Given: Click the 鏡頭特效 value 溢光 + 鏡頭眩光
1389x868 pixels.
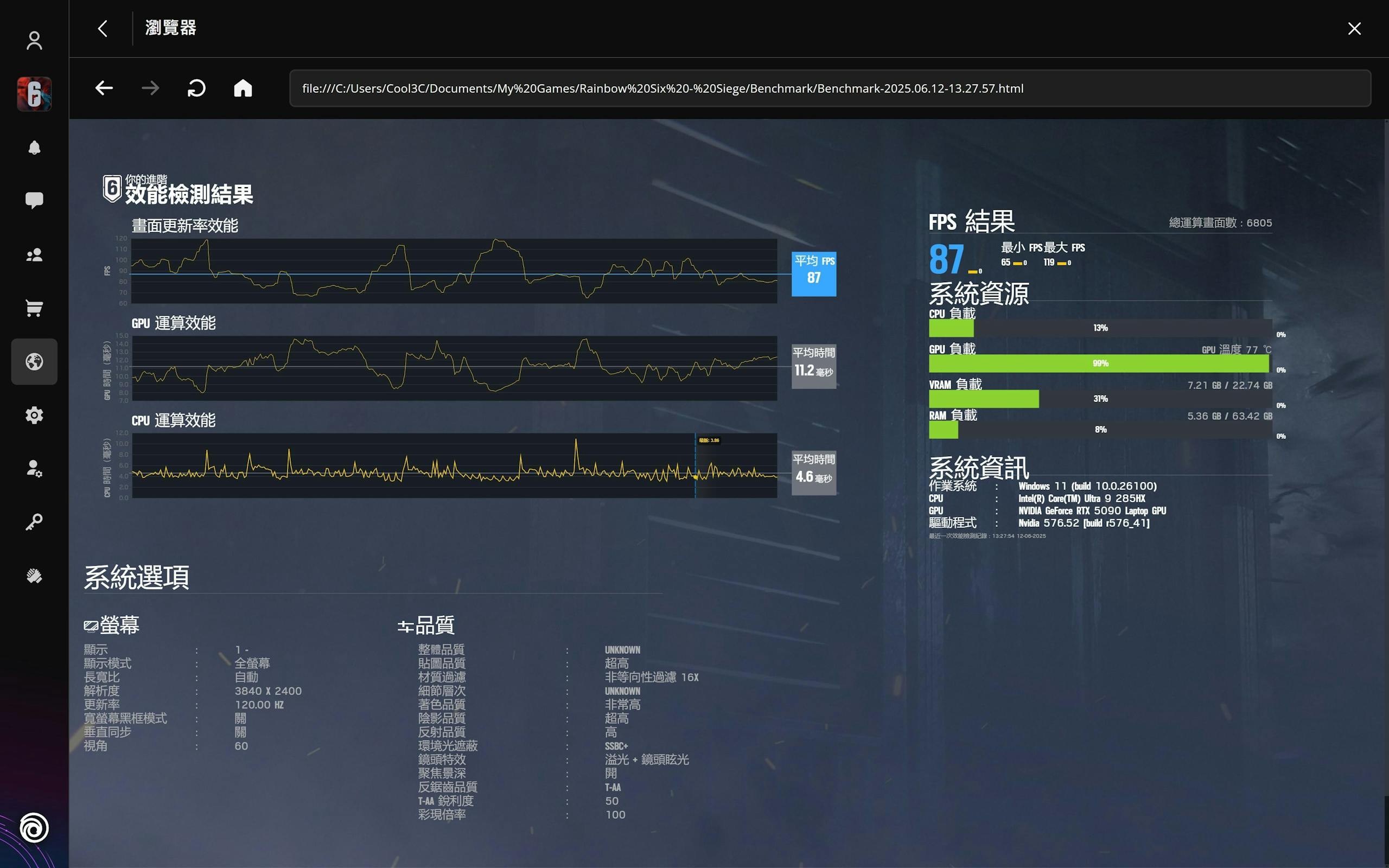Looking at the screenshot, I should [x=646, y=760].
